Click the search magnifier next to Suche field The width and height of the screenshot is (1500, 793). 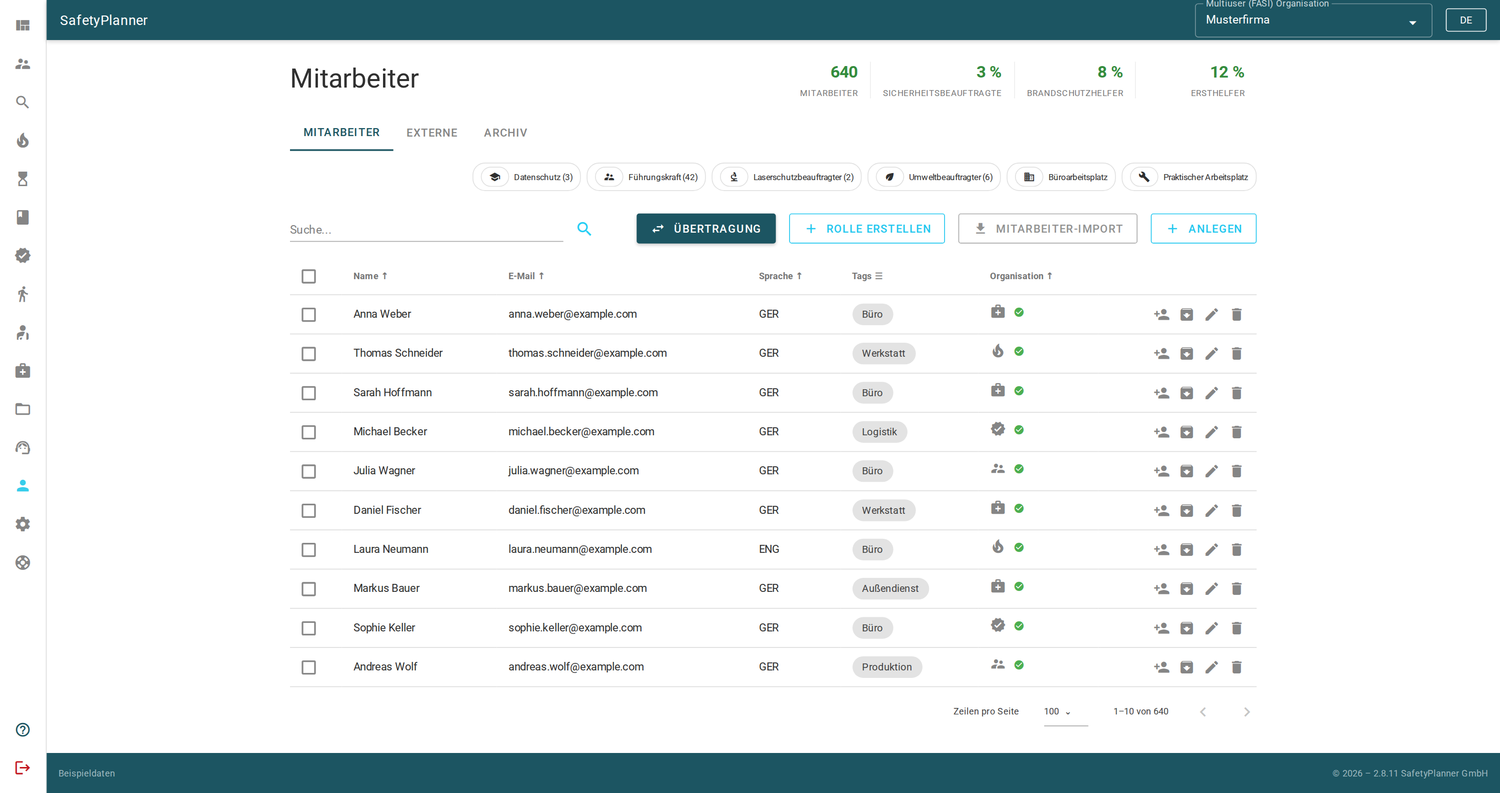point(584,229)
